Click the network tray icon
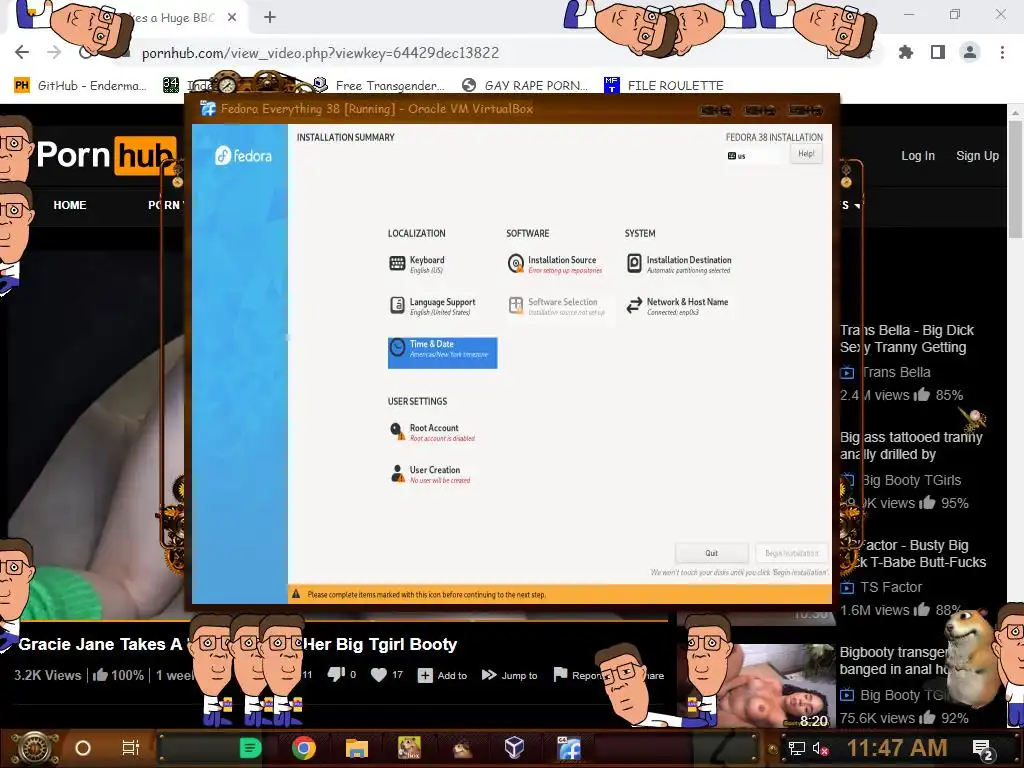The width and height of the screenshot is (1024, 768). [x=796, y=748]
